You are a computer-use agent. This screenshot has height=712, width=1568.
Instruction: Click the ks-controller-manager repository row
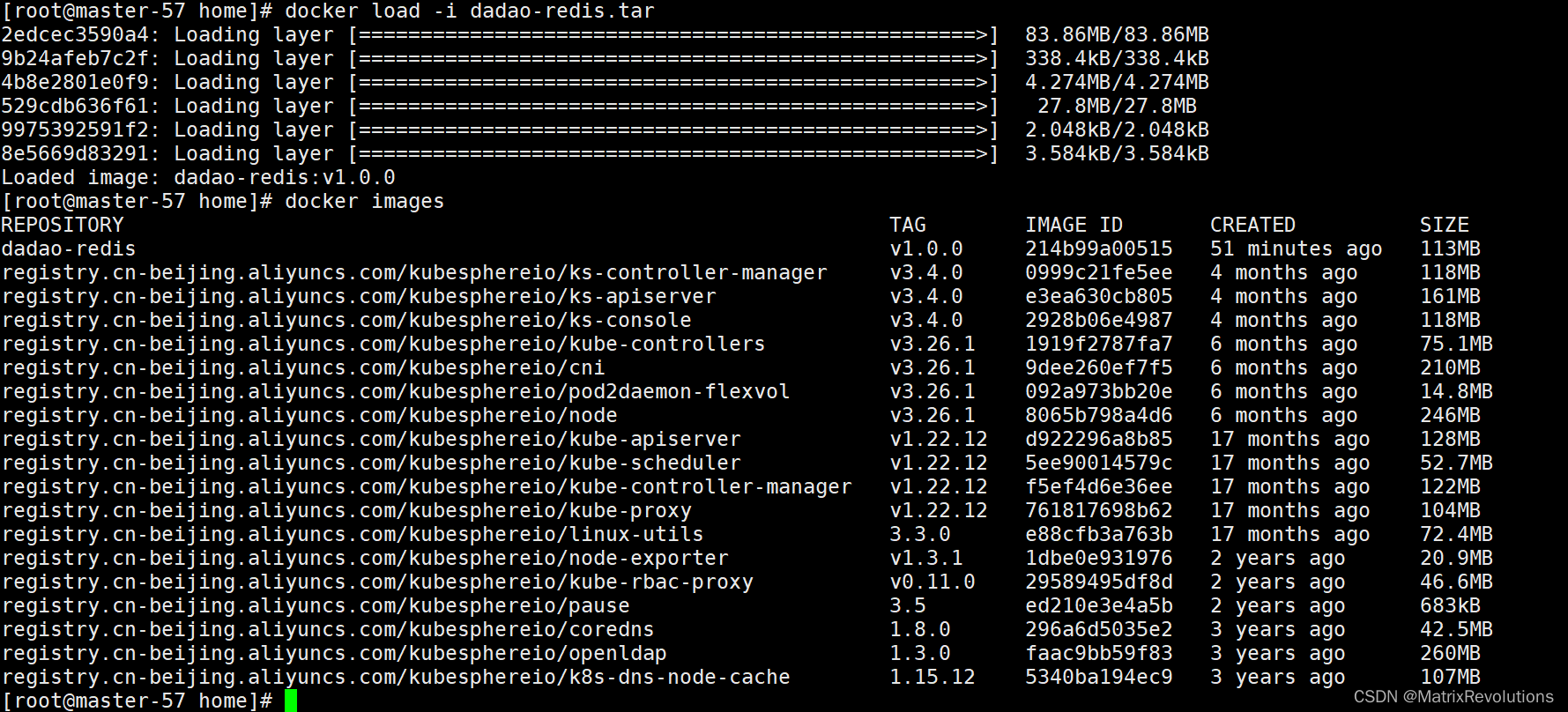coord(414,273)
